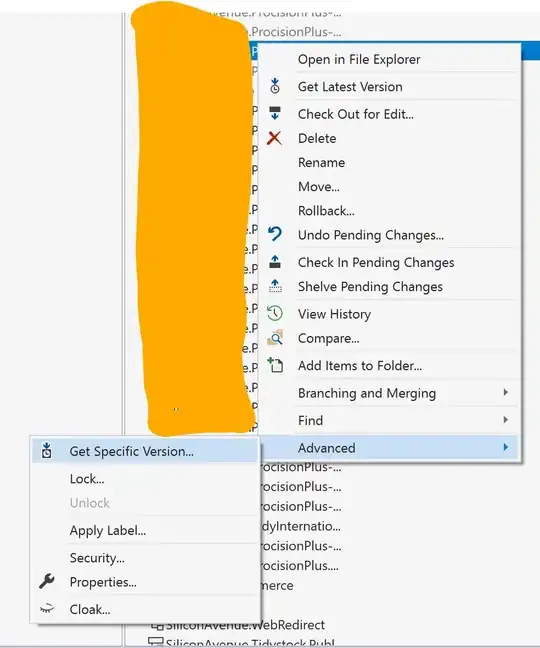The width and height of the screenshot is (540, 648).
Task: Expand the Find submenu arrow
Action: (x=506, y=420)
